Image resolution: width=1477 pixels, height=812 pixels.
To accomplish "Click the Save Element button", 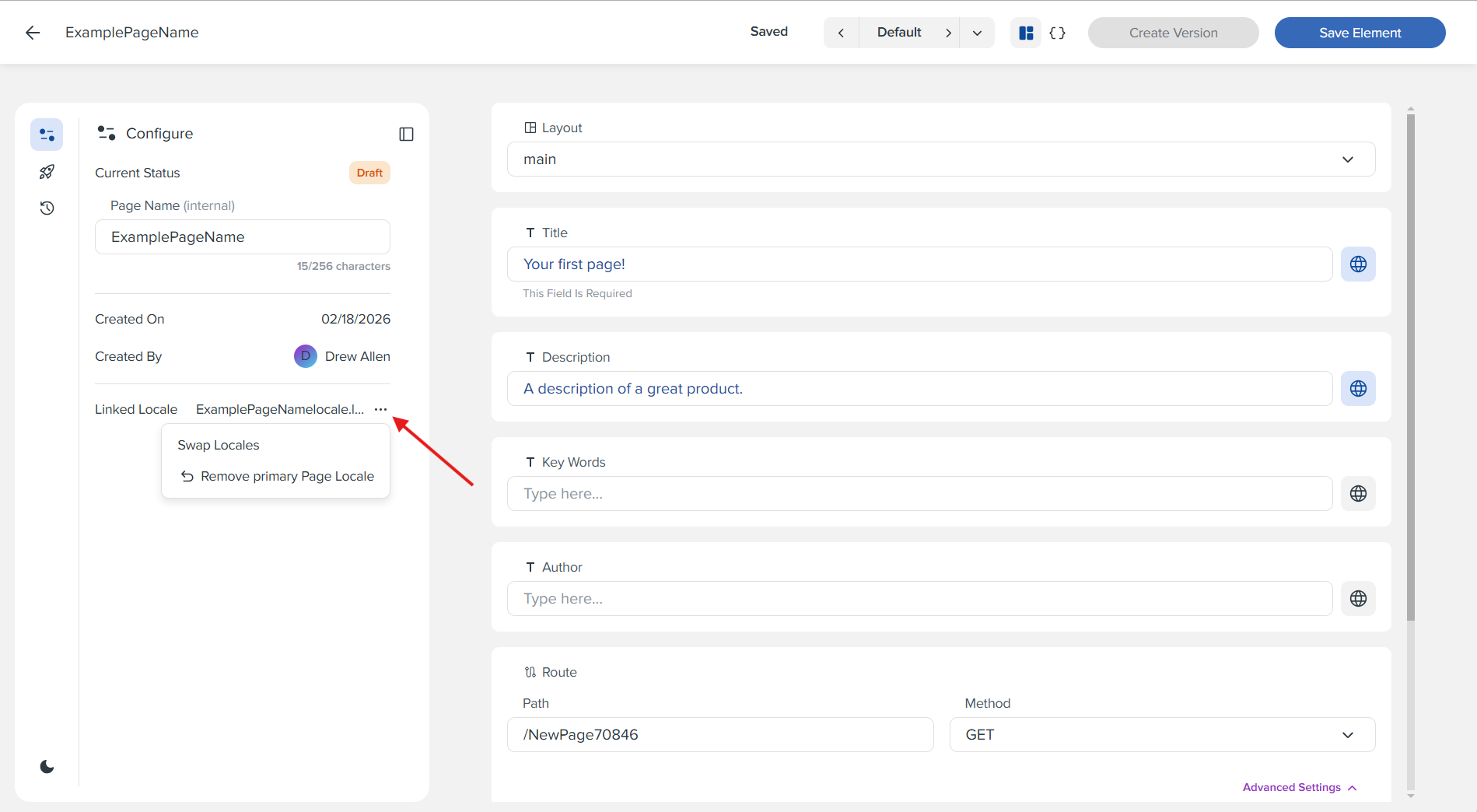I will click(x=1360, y=32).
